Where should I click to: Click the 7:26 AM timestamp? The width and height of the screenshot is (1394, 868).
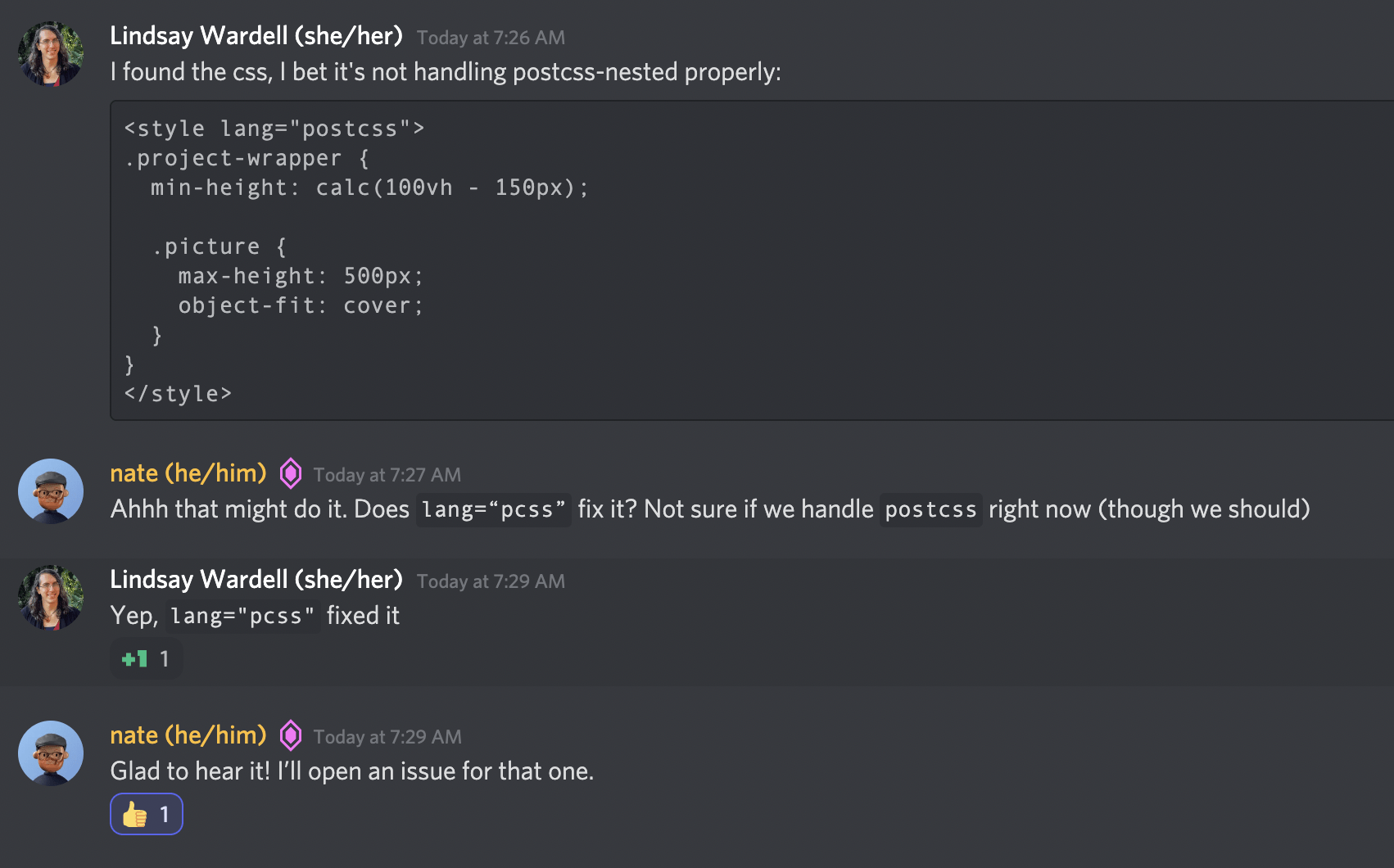pos(490,37)
